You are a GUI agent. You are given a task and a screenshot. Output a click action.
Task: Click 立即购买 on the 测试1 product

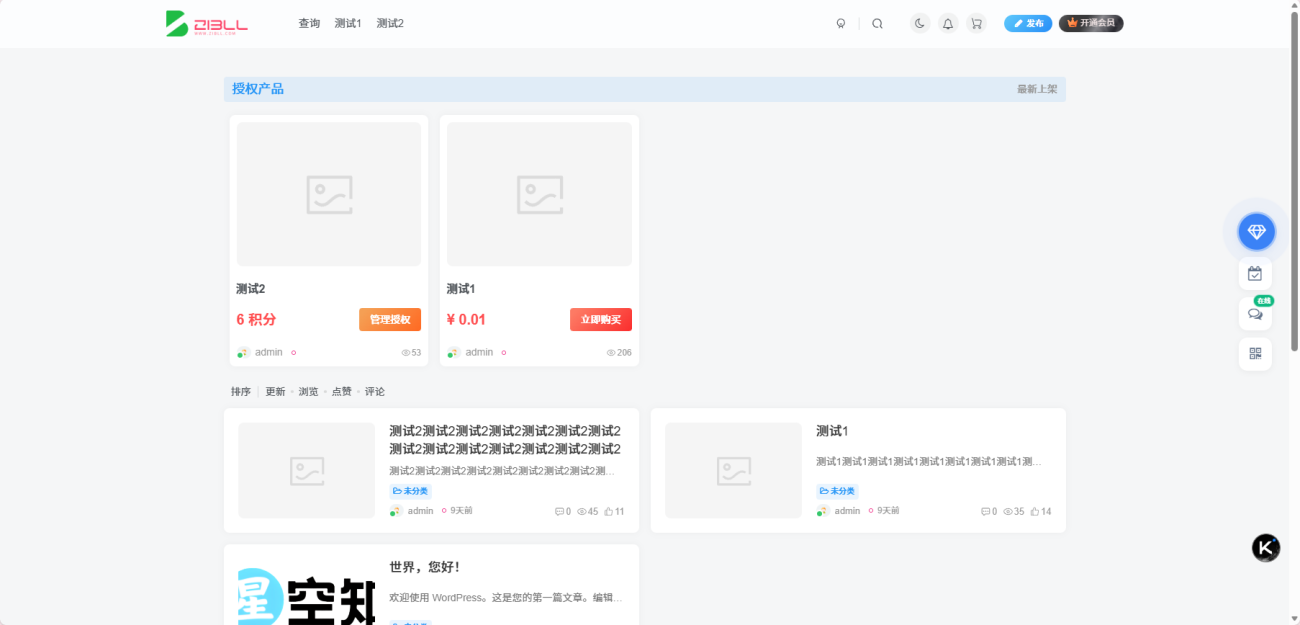600,320
